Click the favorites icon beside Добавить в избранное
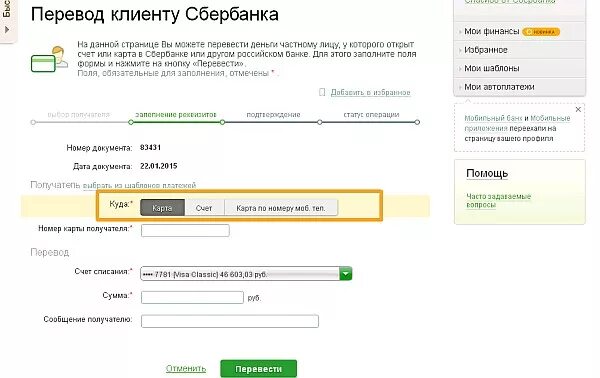 [x=322, y=92]
